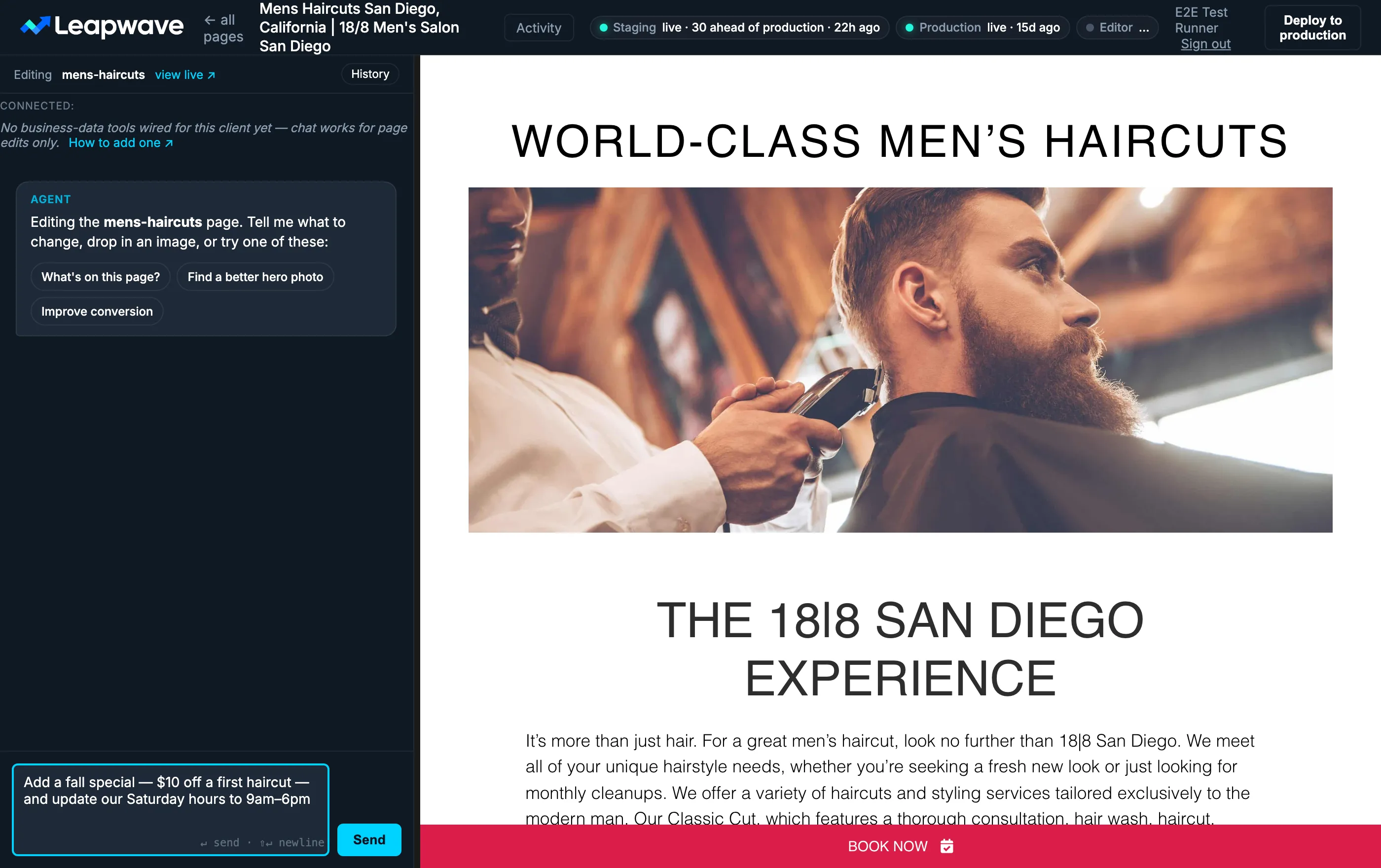Open How to add one link
Screen dimensions: 1381x868
[120, 143]
